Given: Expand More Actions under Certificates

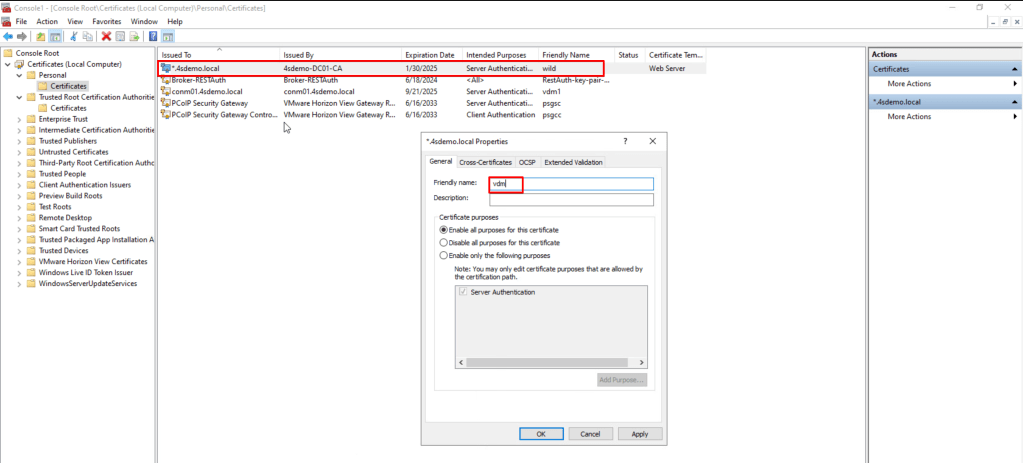Looking at the screenshot, I should (x=909, y=84).
